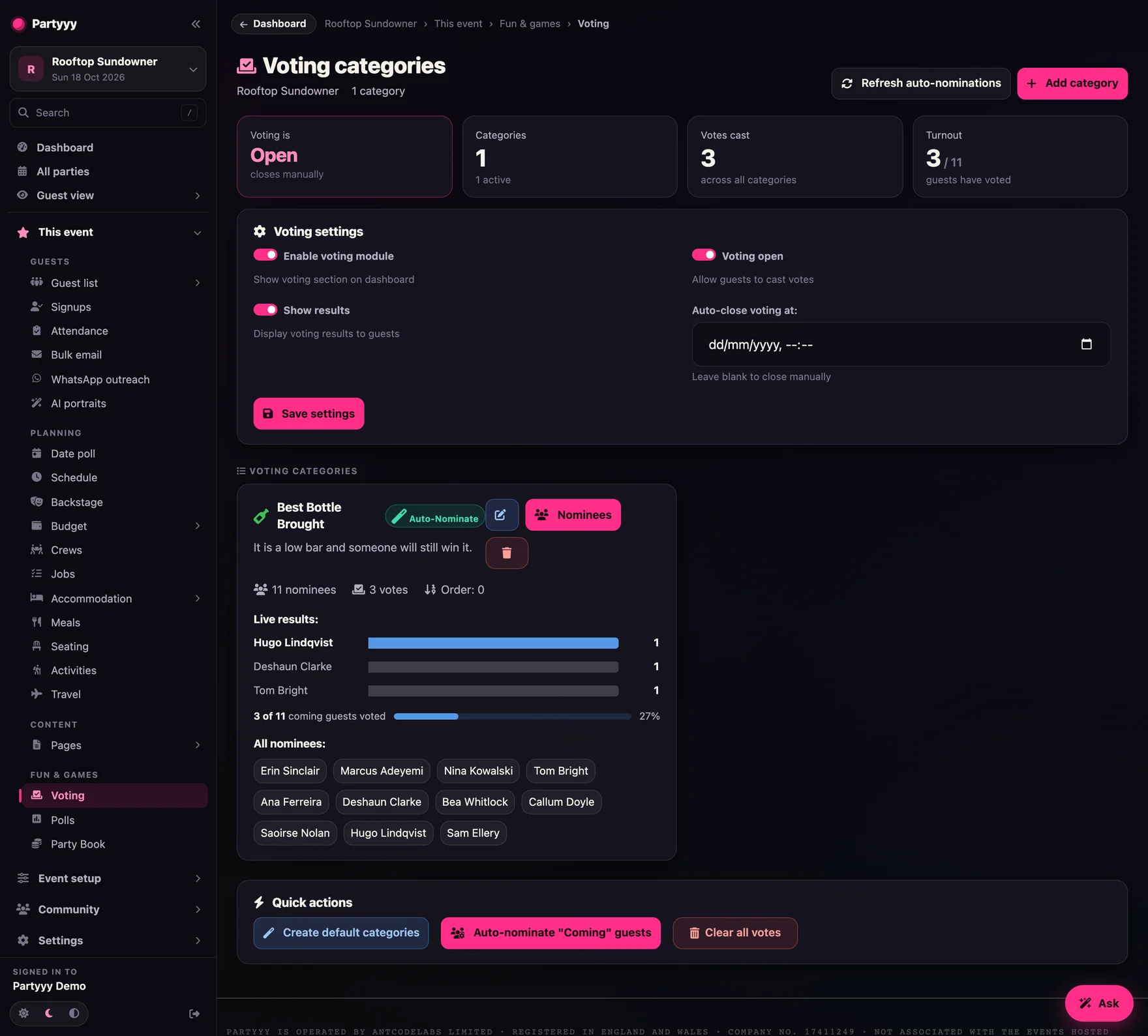
Task: Toggle the Enable voting module switch
Action: click(x=265, y=256)
